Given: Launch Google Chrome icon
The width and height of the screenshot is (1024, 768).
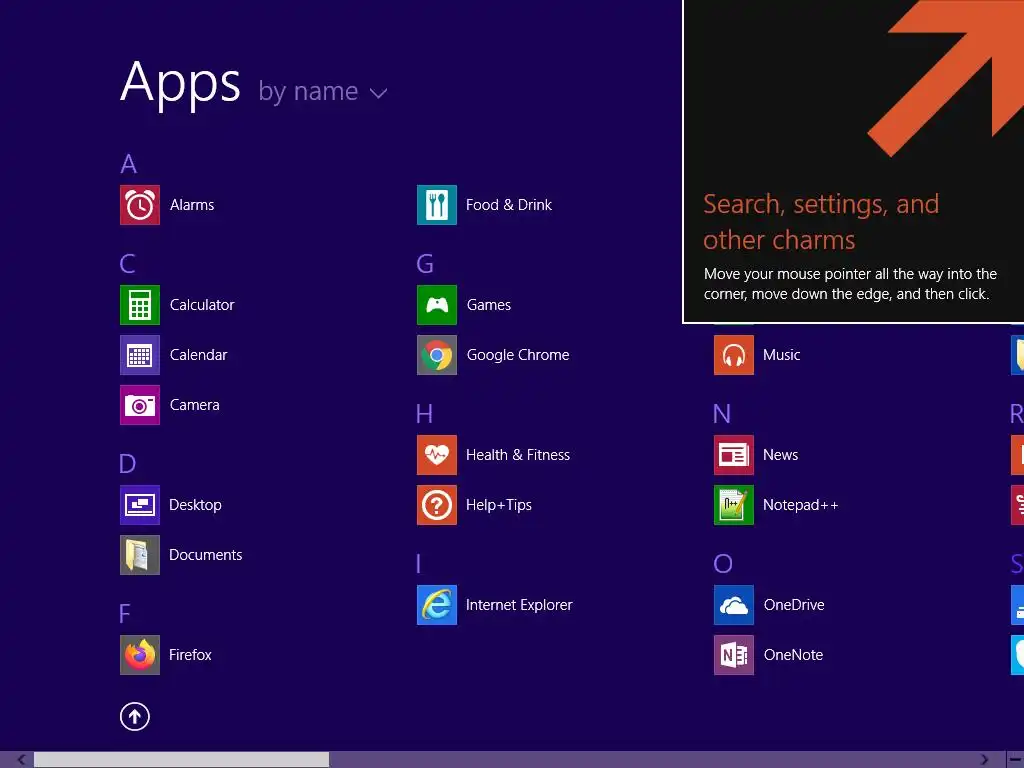Looking at the screenshot, I should (437, 355).
